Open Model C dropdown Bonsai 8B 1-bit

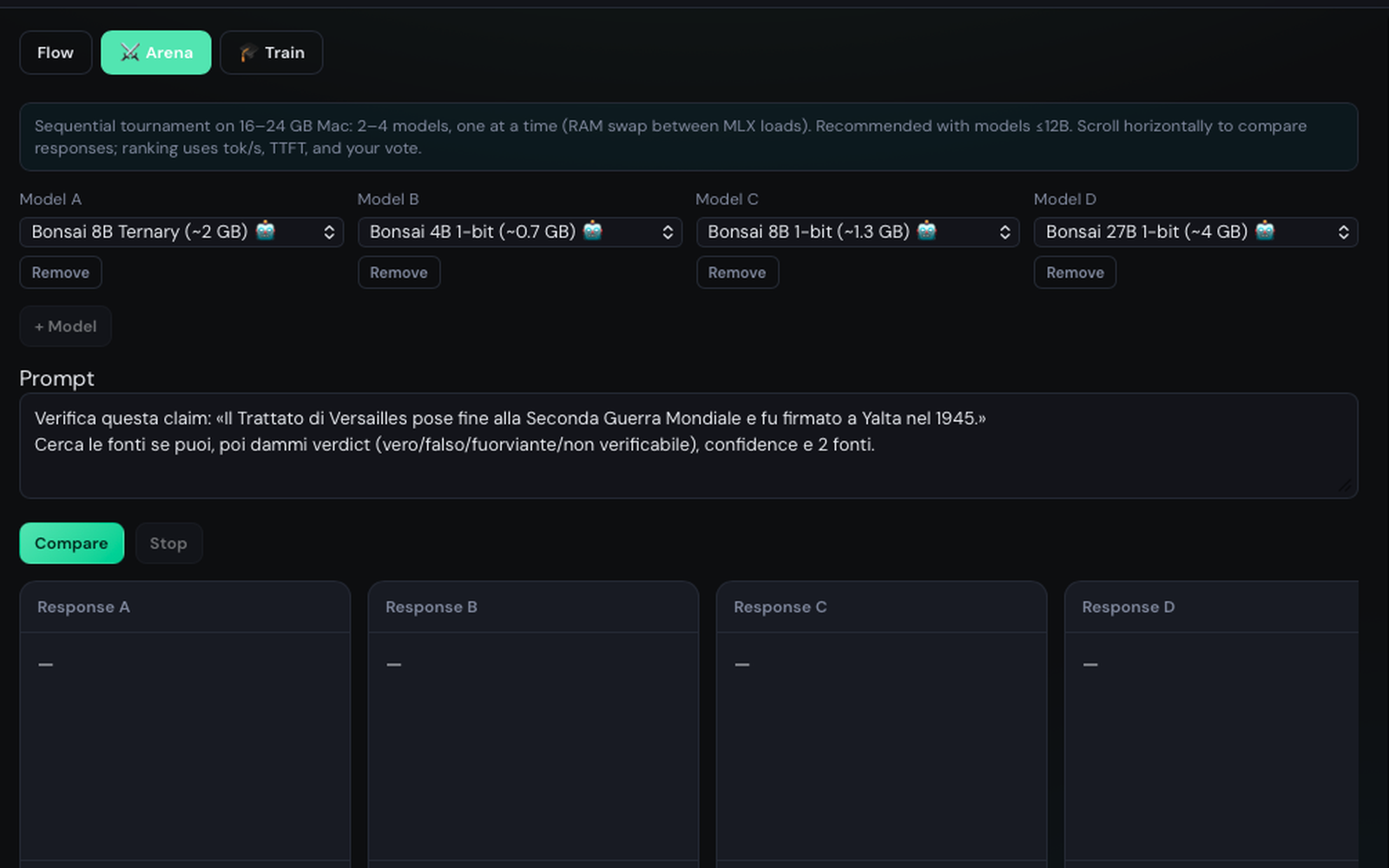858,232
